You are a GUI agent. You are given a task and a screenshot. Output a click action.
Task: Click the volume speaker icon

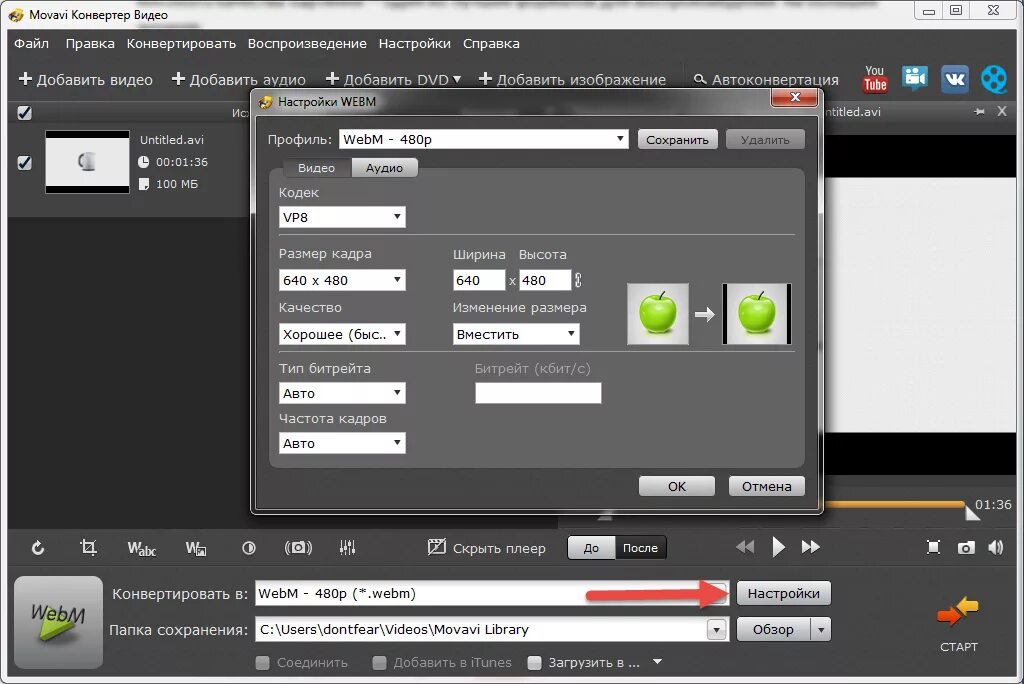coord(996,547)
